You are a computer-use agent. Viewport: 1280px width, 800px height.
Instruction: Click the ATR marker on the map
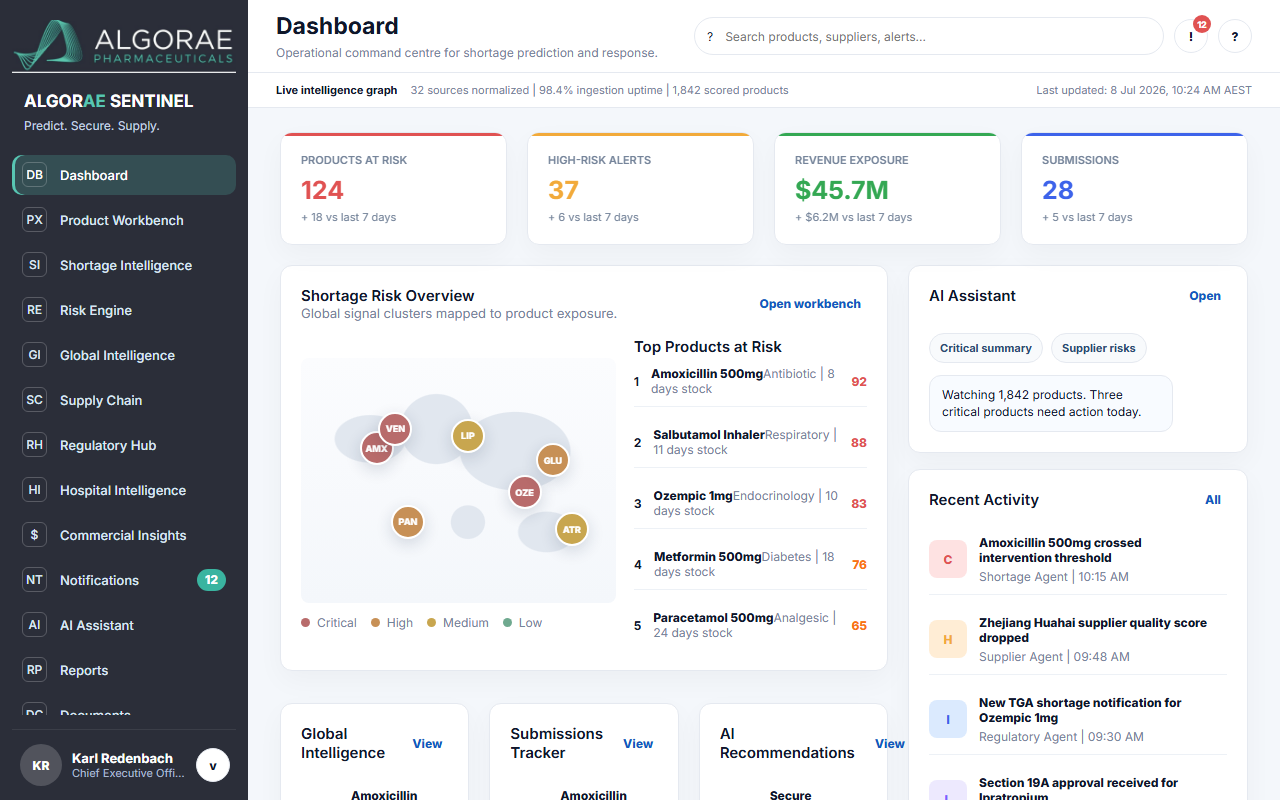[x=571, y=529]
